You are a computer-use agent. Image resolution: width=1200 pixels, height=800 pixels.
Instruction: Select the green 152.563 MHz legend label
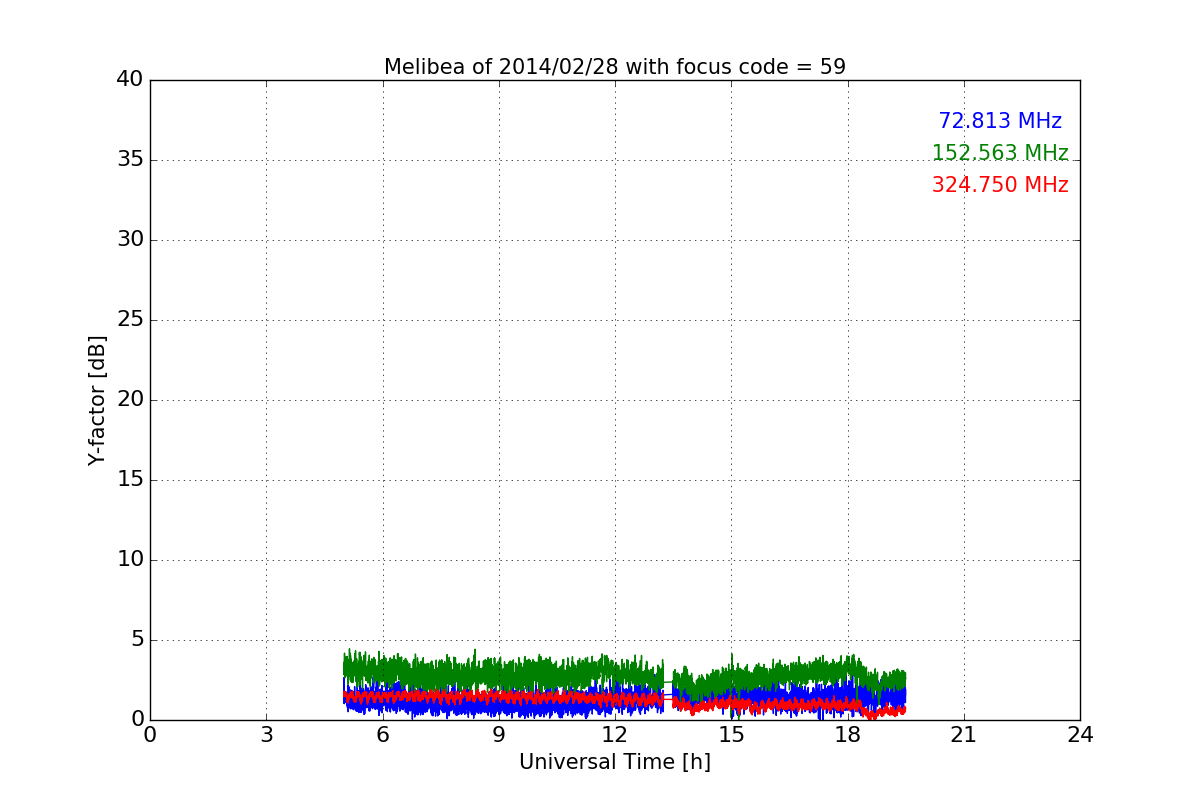tap(1000, 153)
